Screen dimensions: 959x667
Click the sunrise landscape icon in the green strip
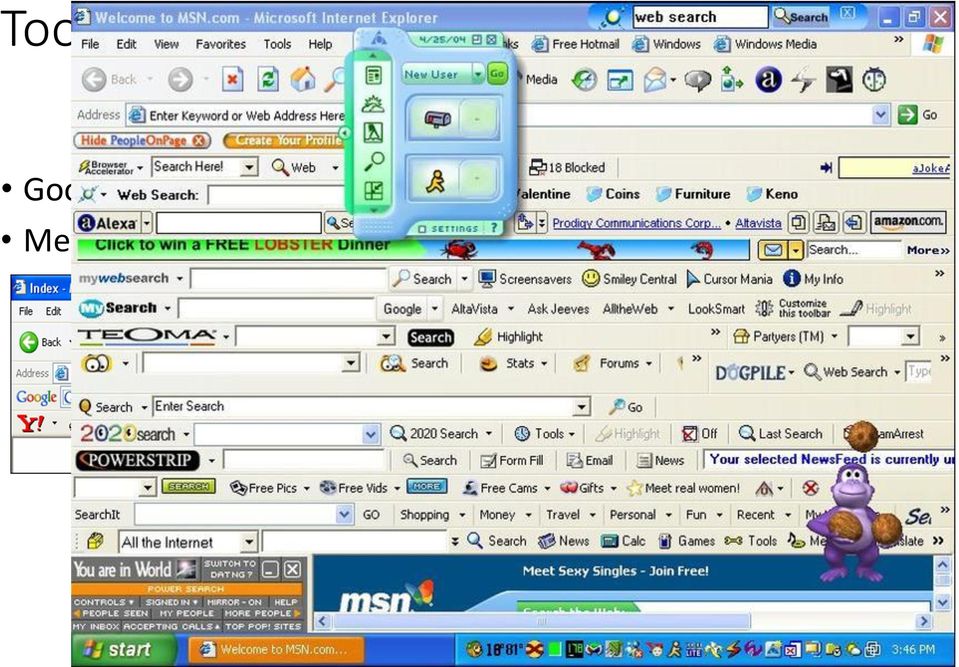coord(372,105)
